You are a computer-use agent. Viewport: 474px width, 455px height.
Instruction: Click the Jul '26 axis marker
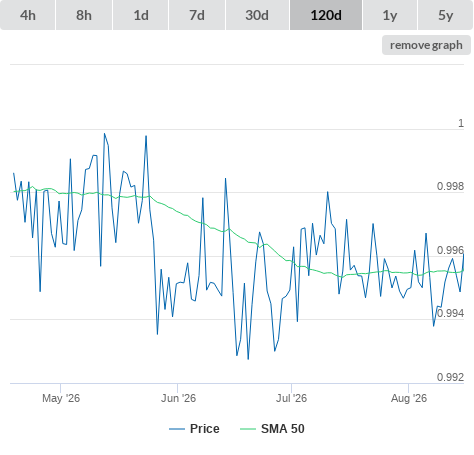[x=291, y=398]
